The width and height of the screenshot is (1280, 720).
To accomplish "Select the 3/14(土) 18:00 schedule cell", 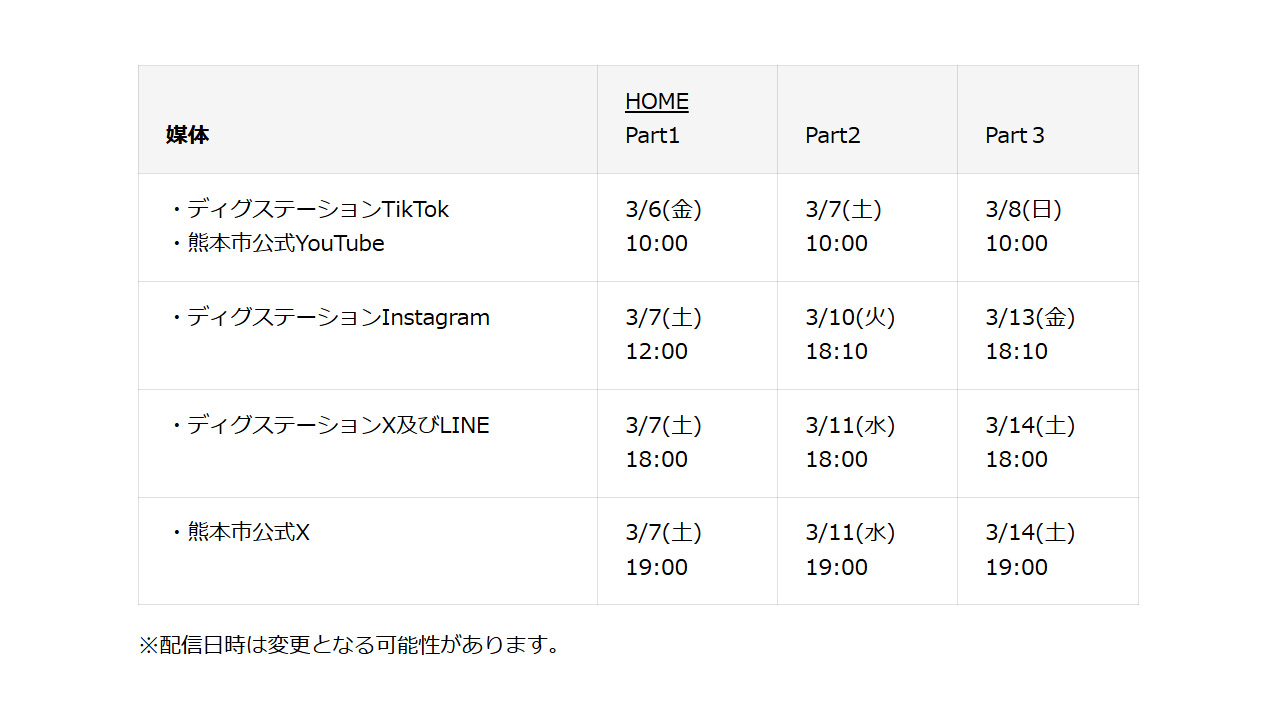I will click(x=1029, y=443).
